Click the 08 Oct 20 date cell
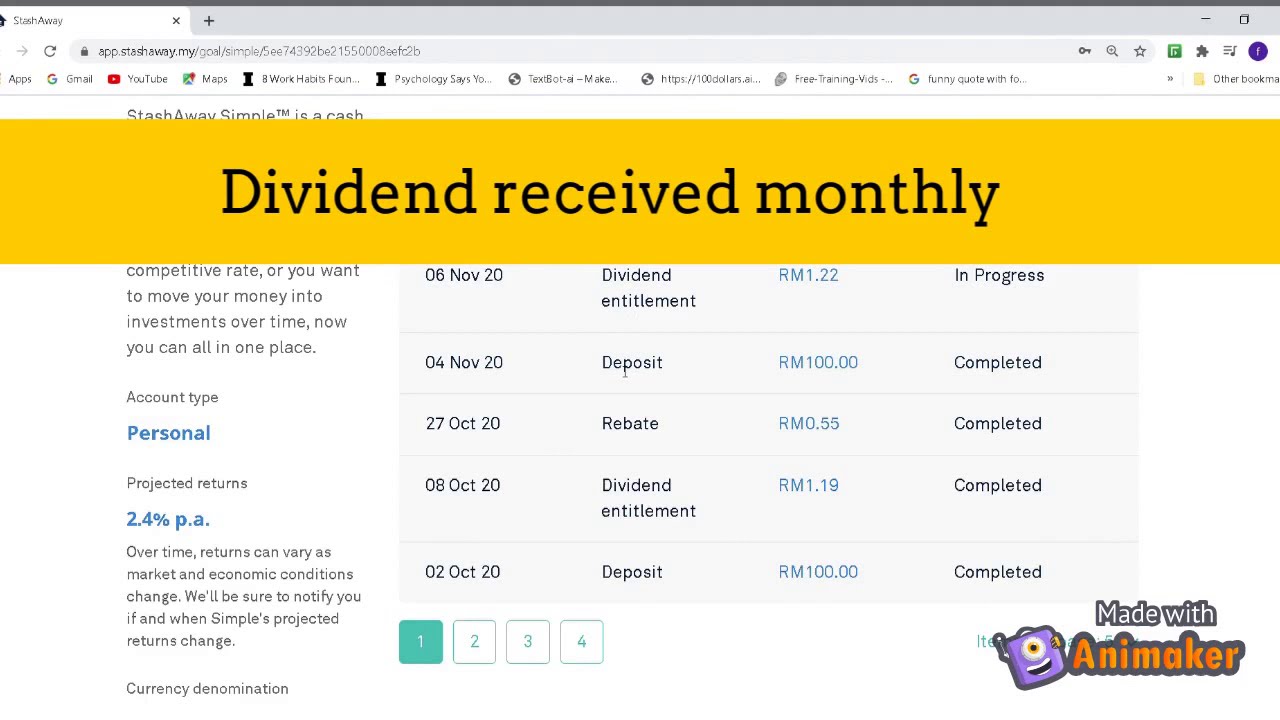Screen dimensions: 1280x720 point(462,485)
